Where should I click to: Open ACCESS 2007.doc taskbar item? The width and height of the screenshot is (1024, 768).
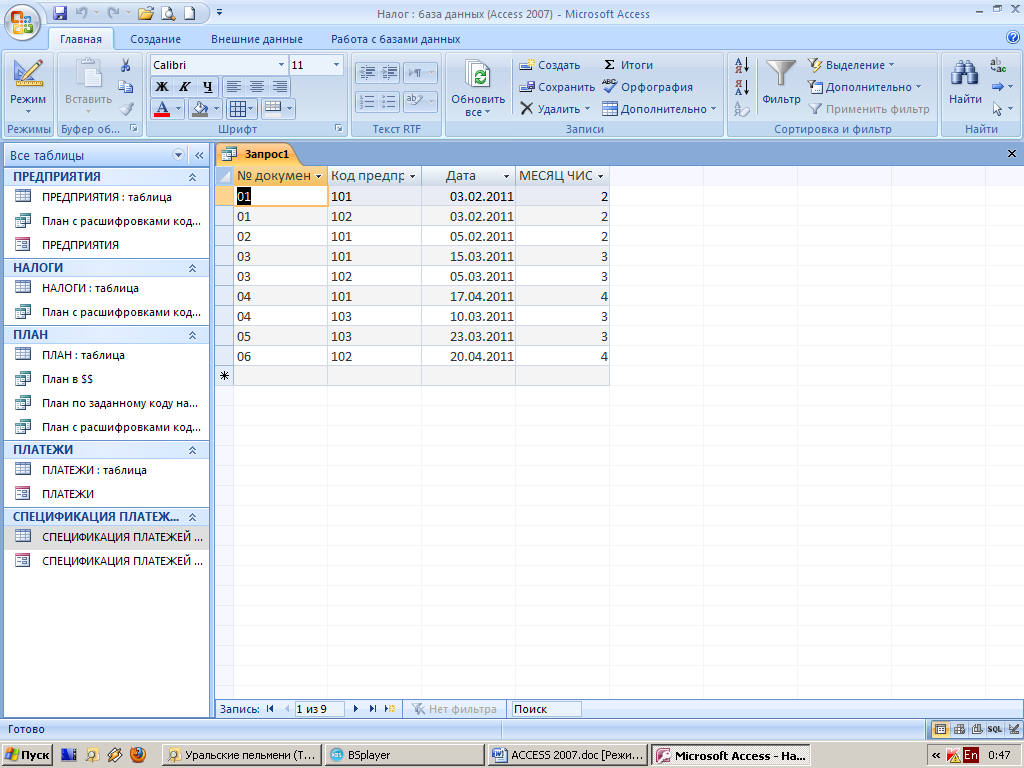point(569,755)
